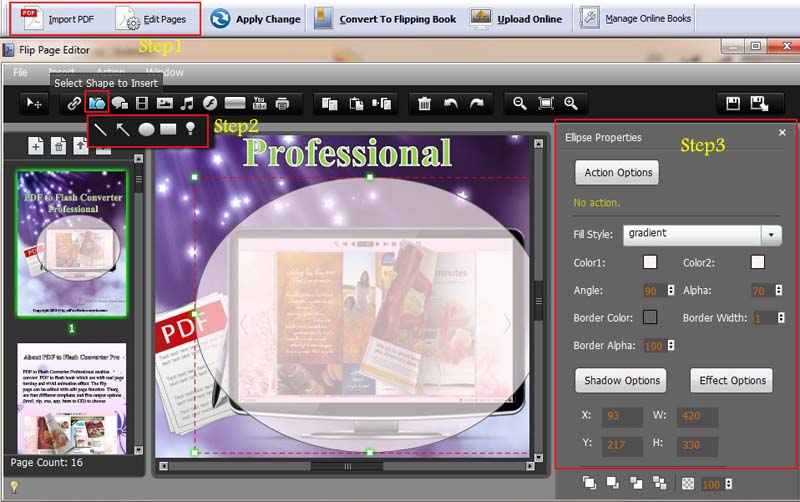Viewport: 800px width, 502px height.
Task: Select the move/pointer tool in the toolbar
Action: pyautogui.click(x=34, y=104)
